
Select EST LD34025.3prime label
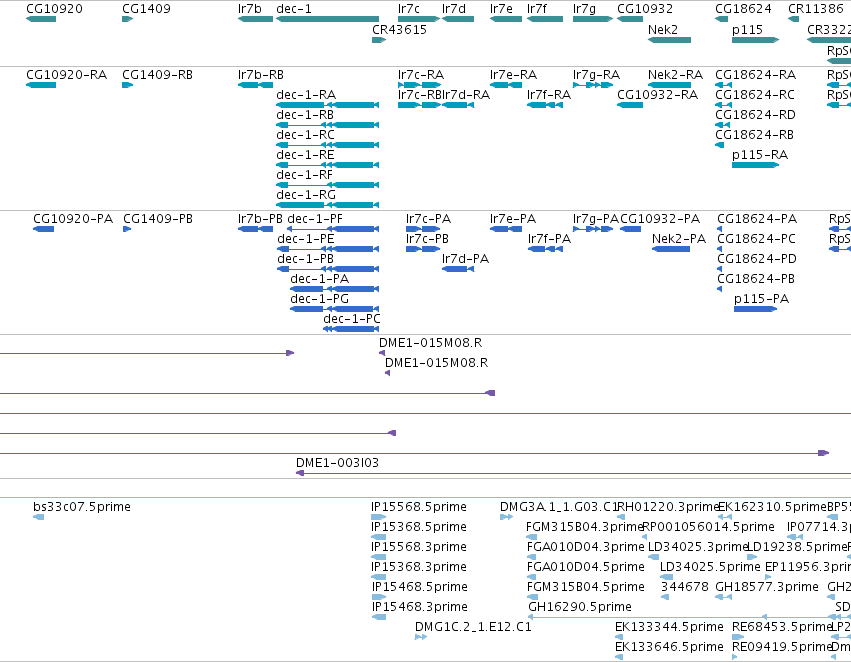(x=697, y=546)
